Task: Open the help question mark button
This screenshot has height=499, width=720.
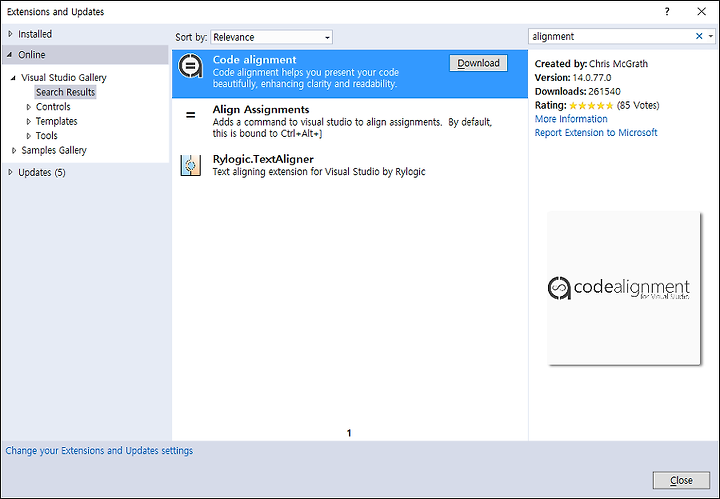Action: coord(667,11)
